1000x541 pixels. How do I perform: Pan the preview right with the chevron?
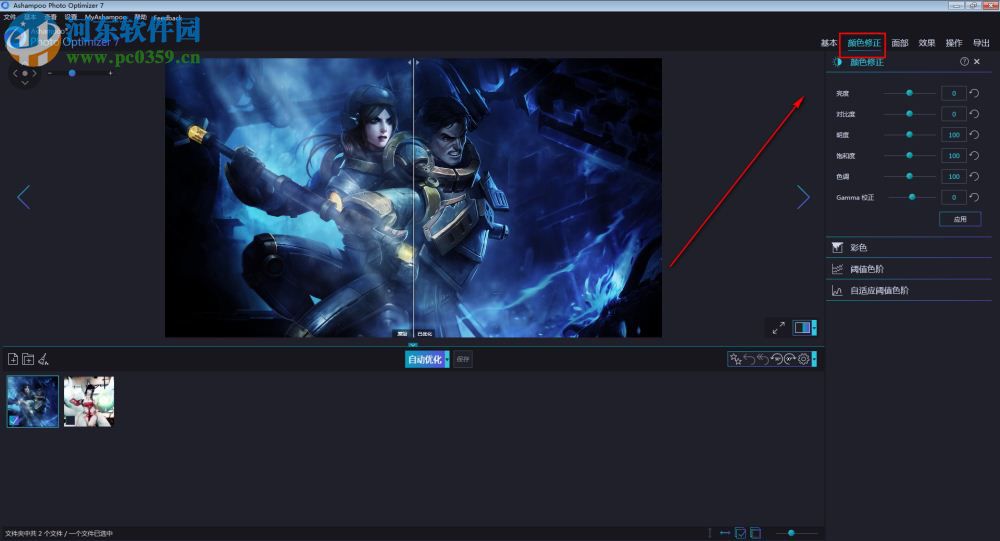click(x=34, y=73)
